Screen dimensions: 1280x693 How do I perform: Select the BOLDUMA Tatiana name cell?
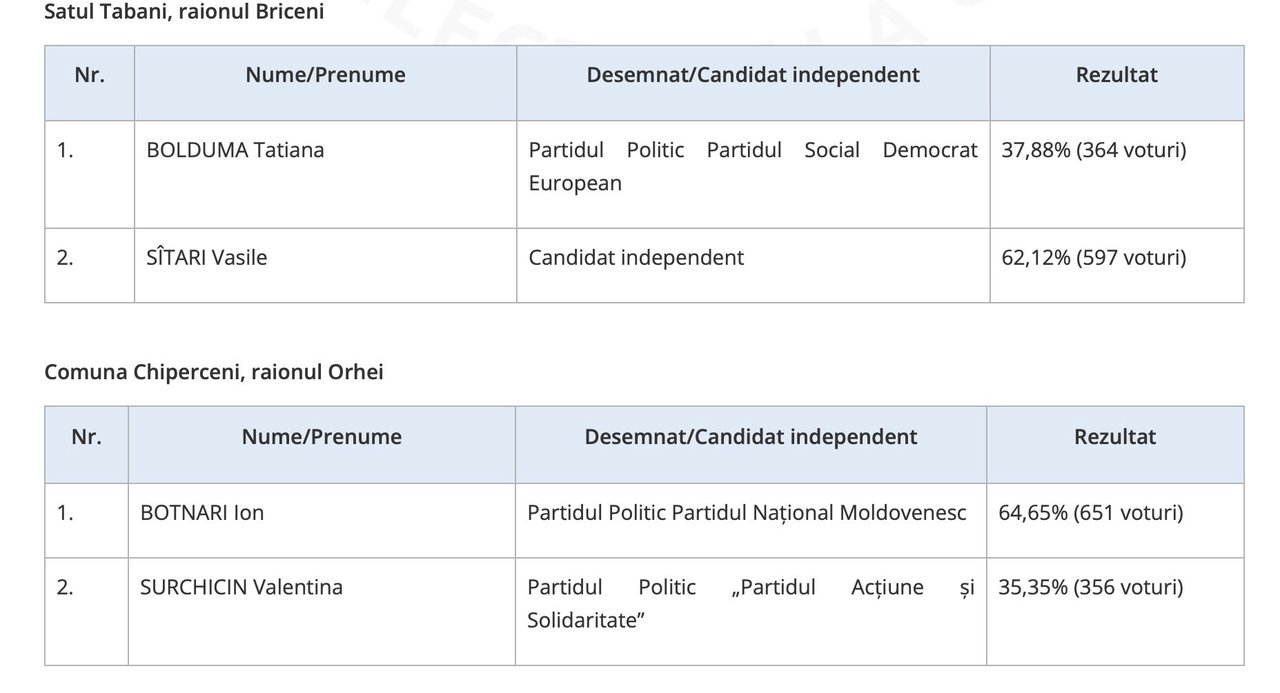tap(326, 174)
